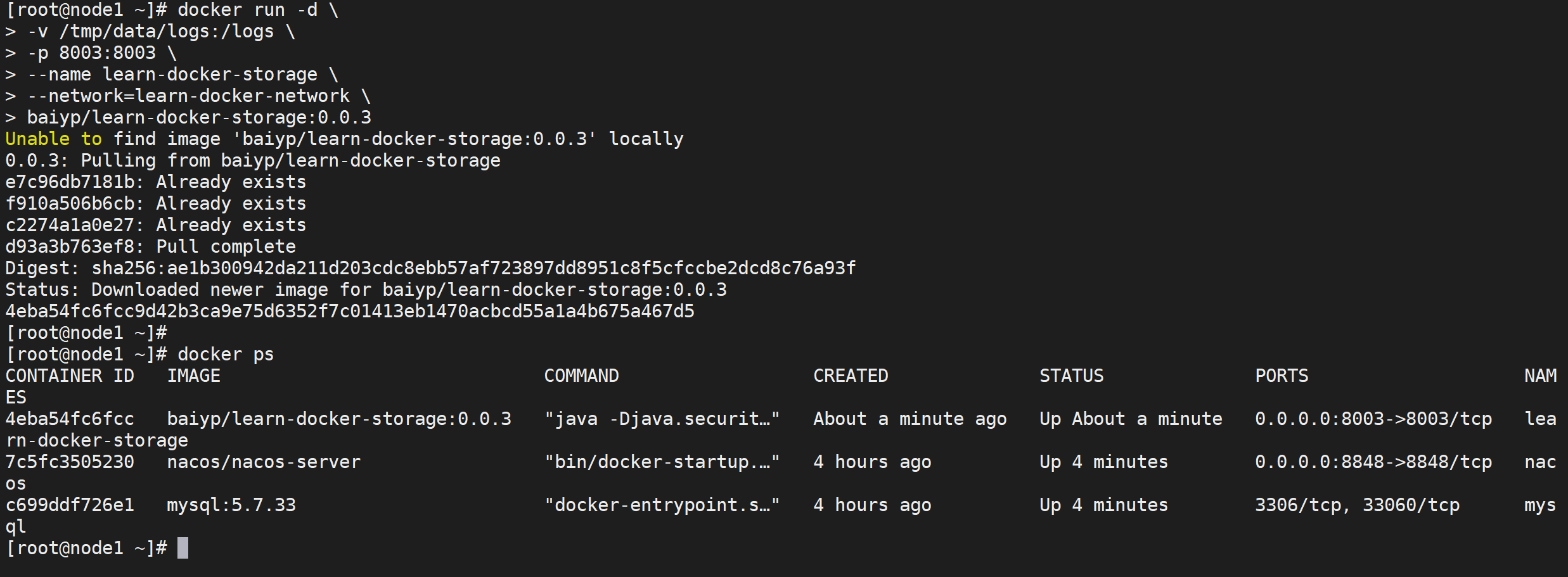The height and width of the screenshot is (577, 1568).
Task: Click the sha256 digest line
Action: (x=430, y=268)
